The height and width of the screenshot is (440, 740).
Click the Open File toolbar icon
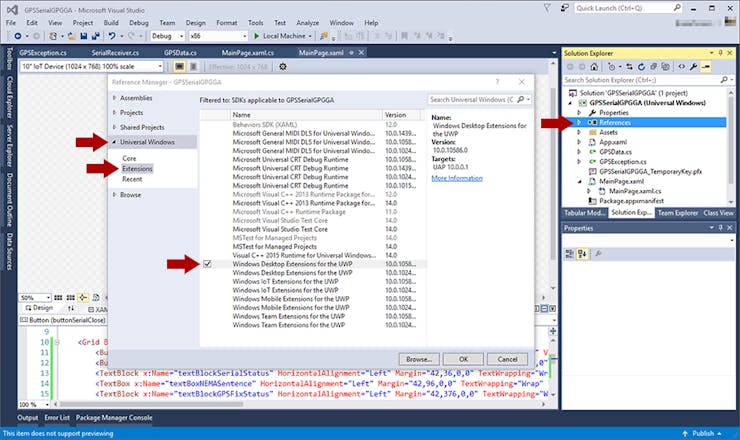pos(72,36)
